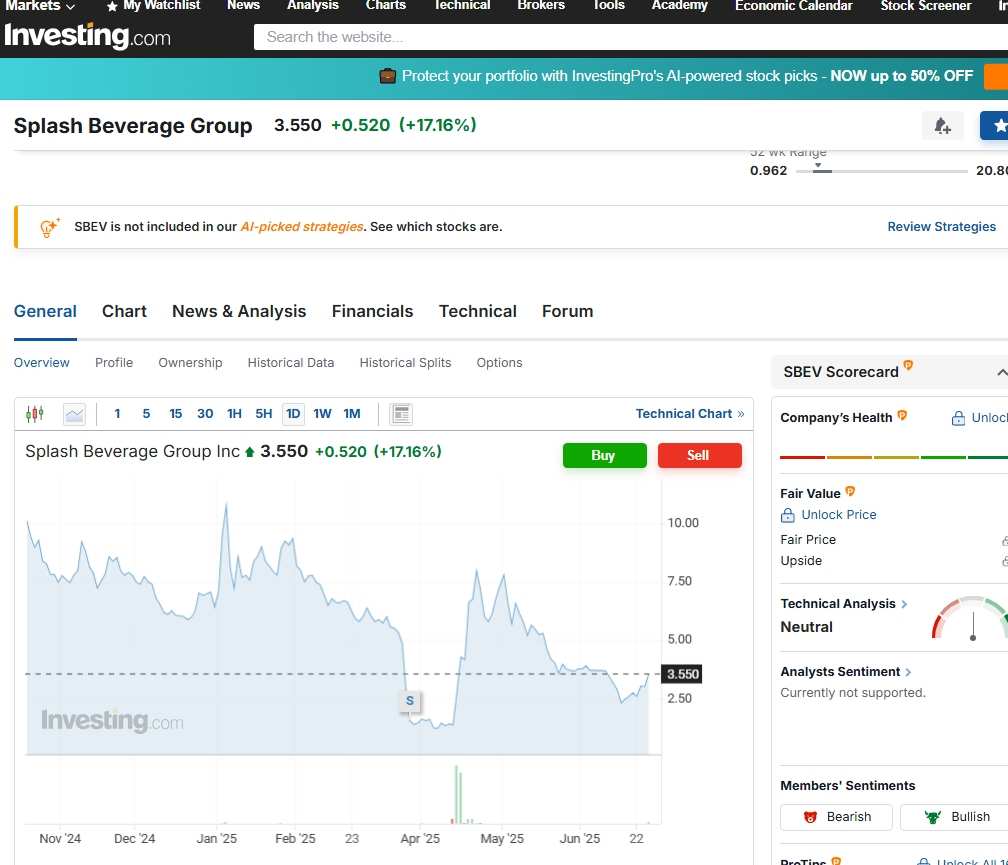Expand the Markets dropdown menu
1008x865 pixels.
[x=40, y=6]
